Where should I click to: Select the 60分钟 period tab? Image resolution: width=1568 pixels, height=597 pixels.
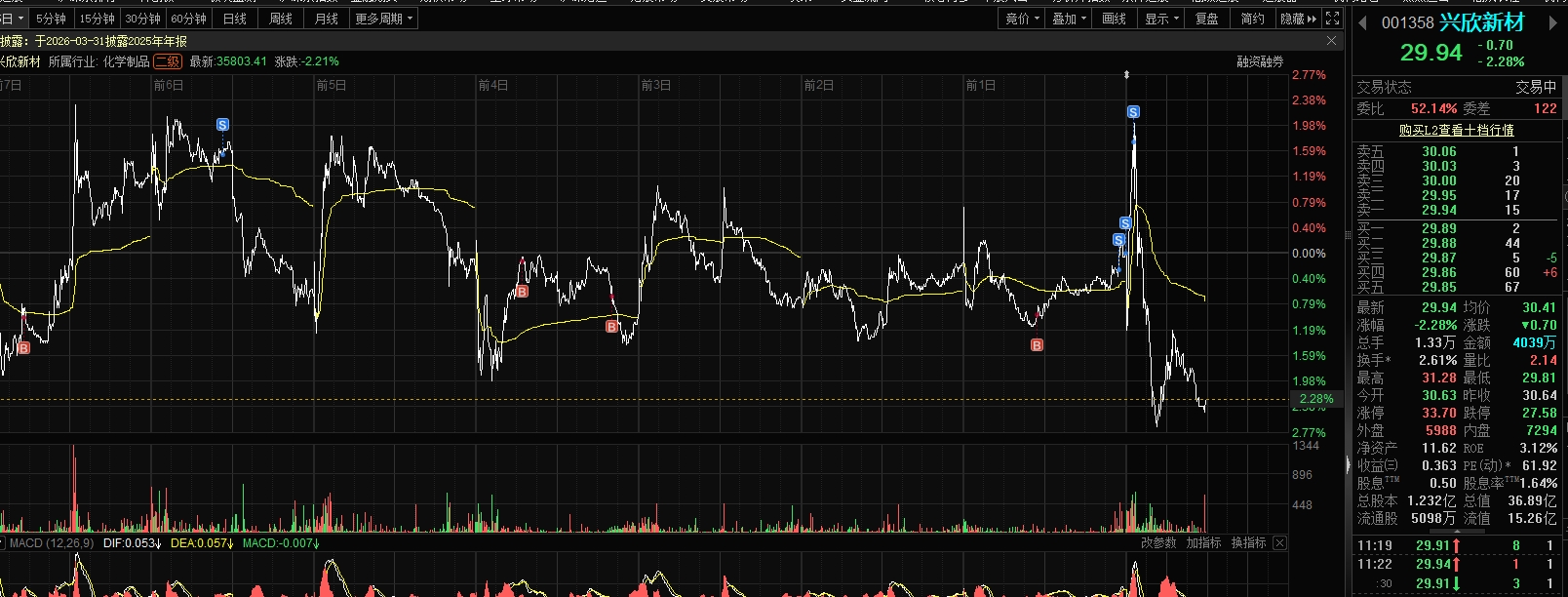click(x=188, y=19)
